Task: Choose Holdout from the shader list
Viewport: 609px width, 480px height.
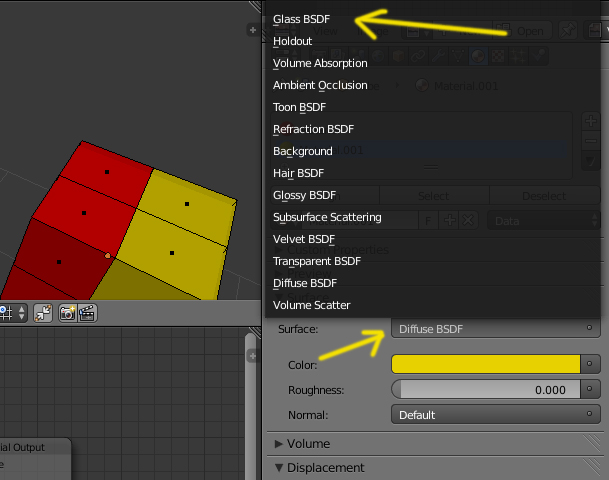Action: (292, 41)
